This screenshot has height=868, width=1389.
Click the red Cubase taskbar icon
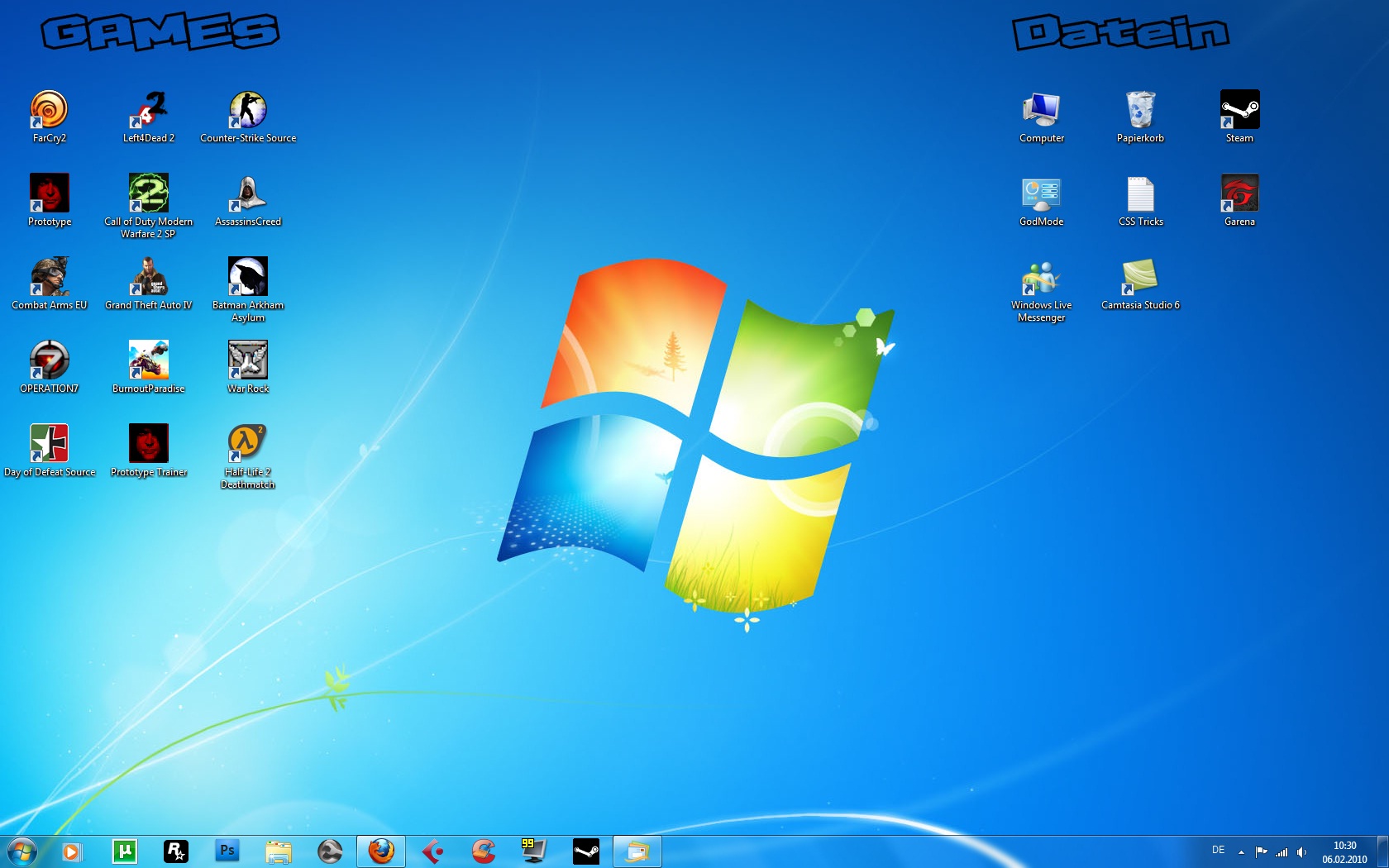click(x=432, y=851)
